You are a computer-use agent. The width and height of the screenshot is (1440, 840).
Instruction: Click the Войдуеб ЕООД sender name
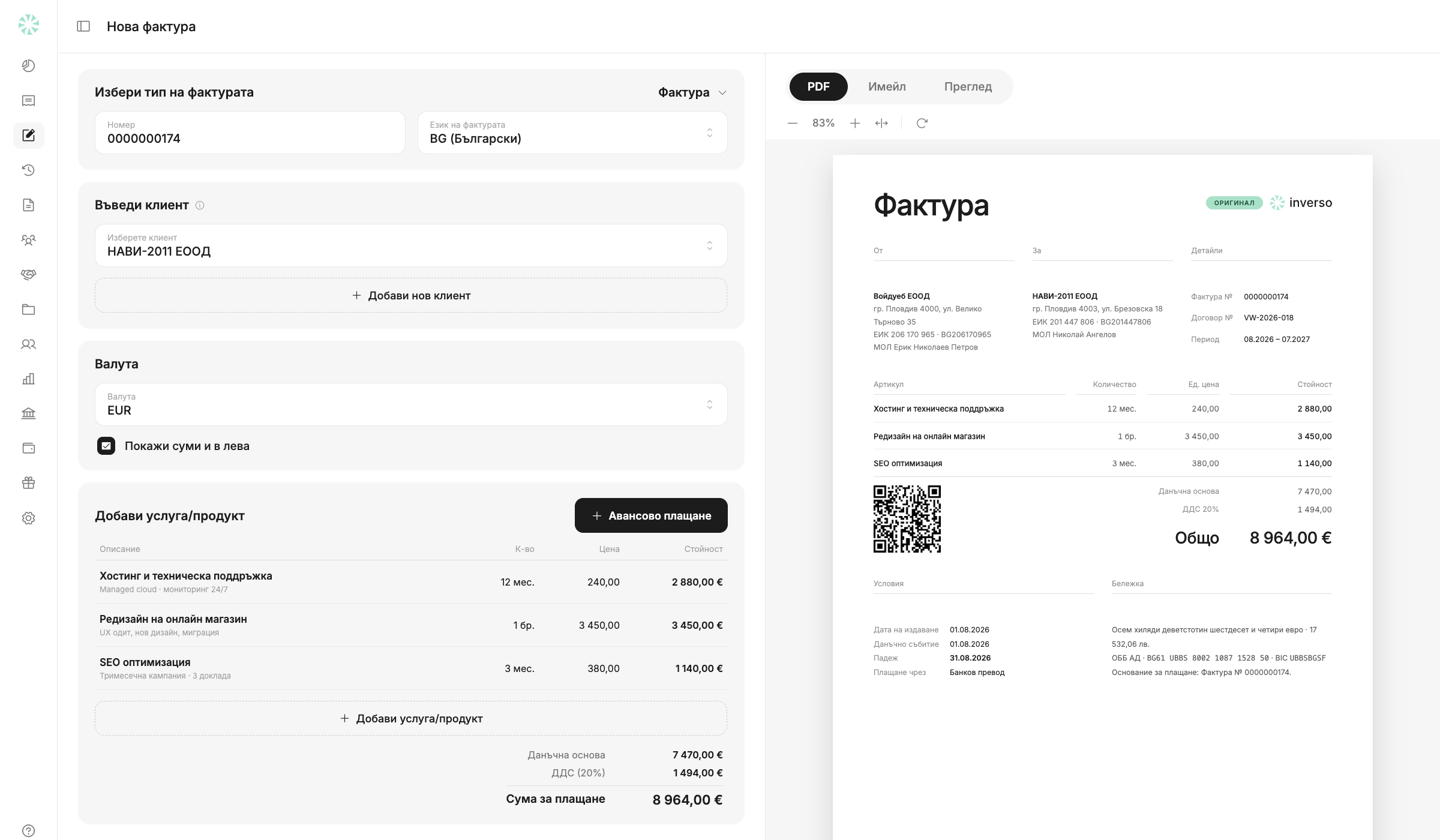tap(901, 296)
